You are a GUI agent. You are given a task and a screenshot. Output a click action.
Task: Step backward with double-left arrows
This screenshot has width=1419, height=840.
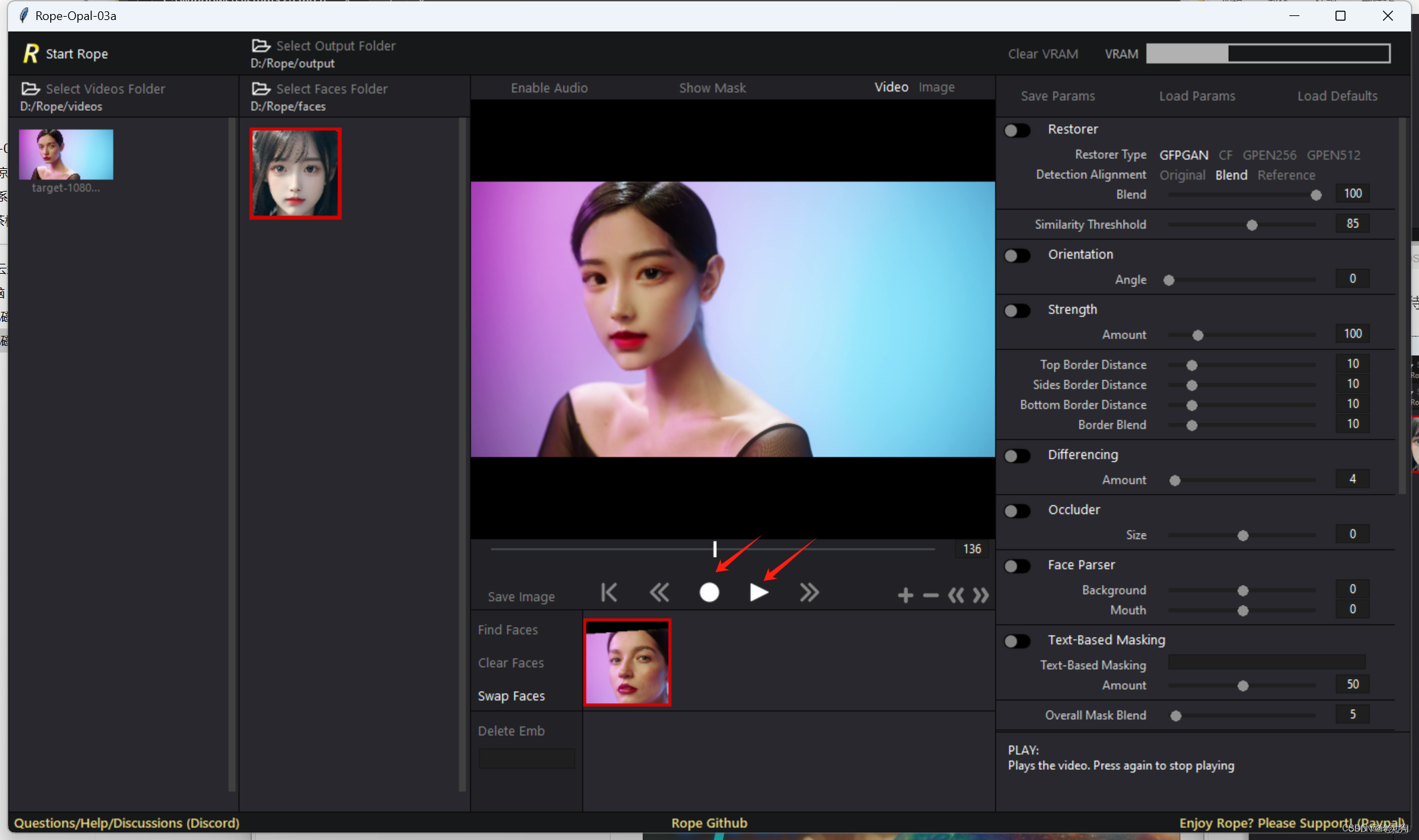659,592
